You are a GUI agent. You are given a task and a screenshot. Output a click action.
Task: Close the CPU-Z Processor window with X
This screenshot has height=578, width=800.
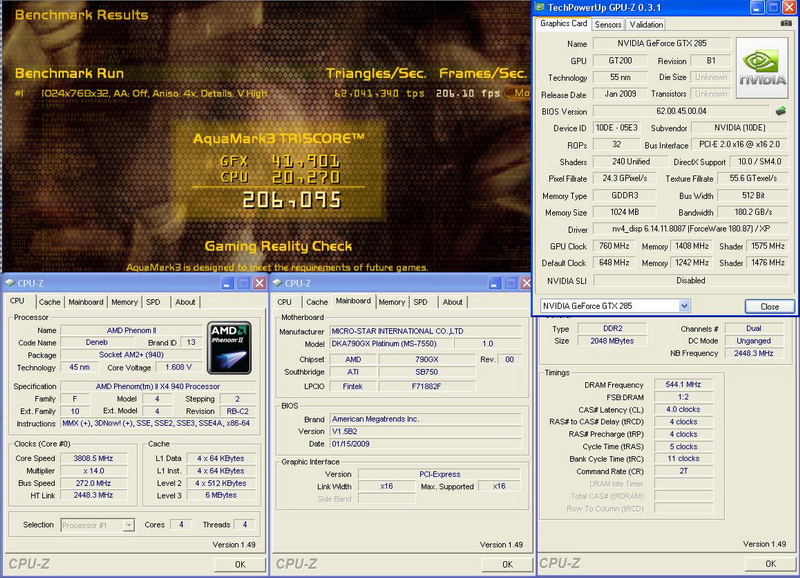(259, 283)
